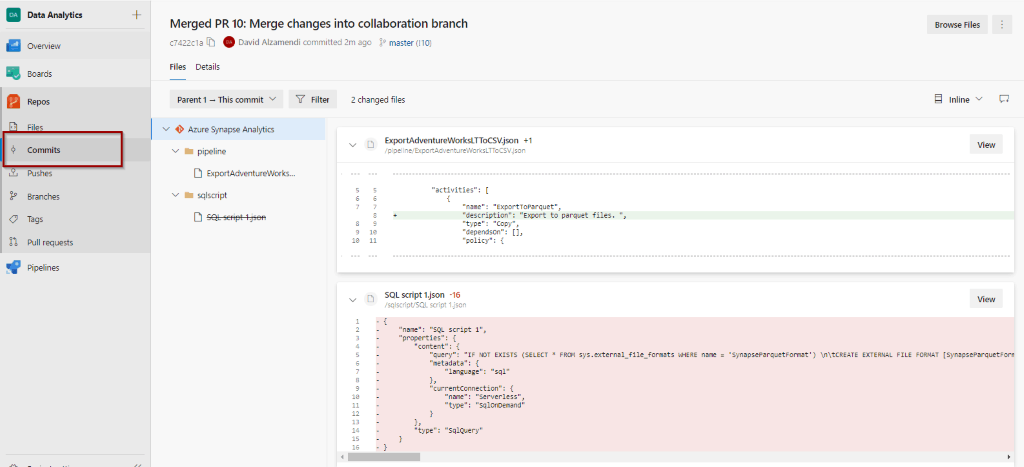The image size is (1024, 467).
Task: Expand hidden lines above line 5 in the diff
Action: coord(364,175)
